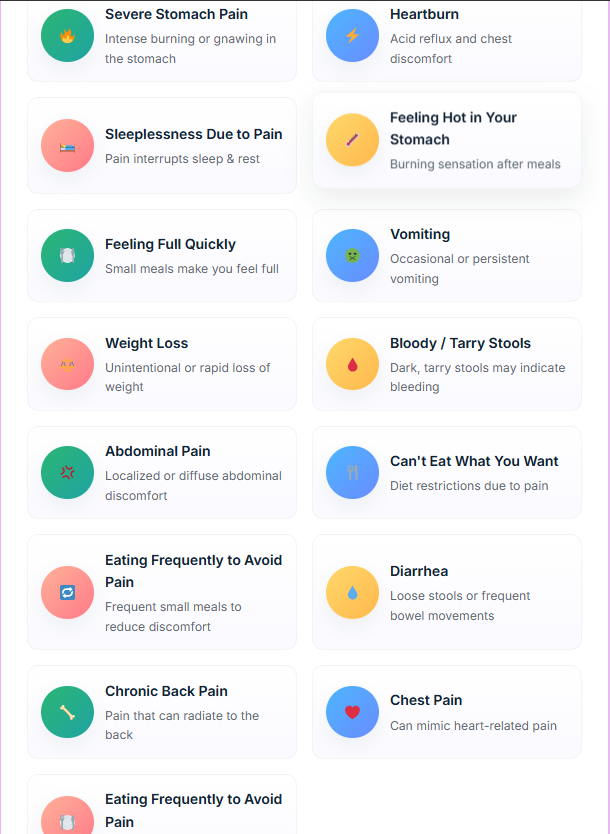This screenshot has height=834, width=610.
Task: Click the lightning bolt Heartburn icon
Action: pos(352,36)
